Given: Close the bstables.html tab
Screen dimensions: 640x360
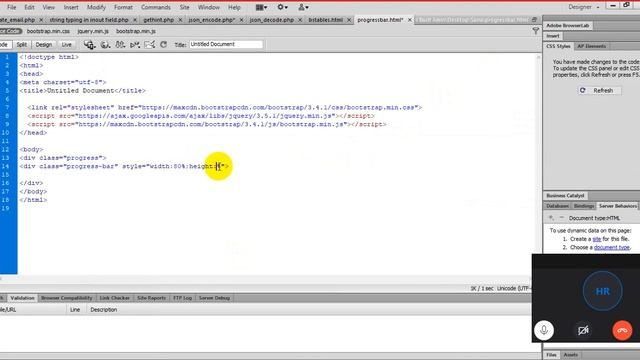Looking at the screenshot, I should [x=349, y=20].
